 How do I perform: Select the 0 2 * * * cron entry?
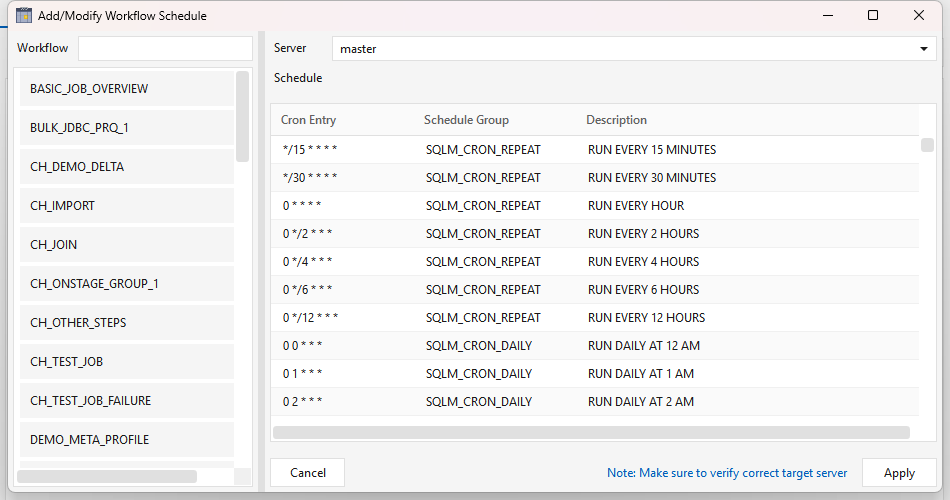(x=302, y=401)
